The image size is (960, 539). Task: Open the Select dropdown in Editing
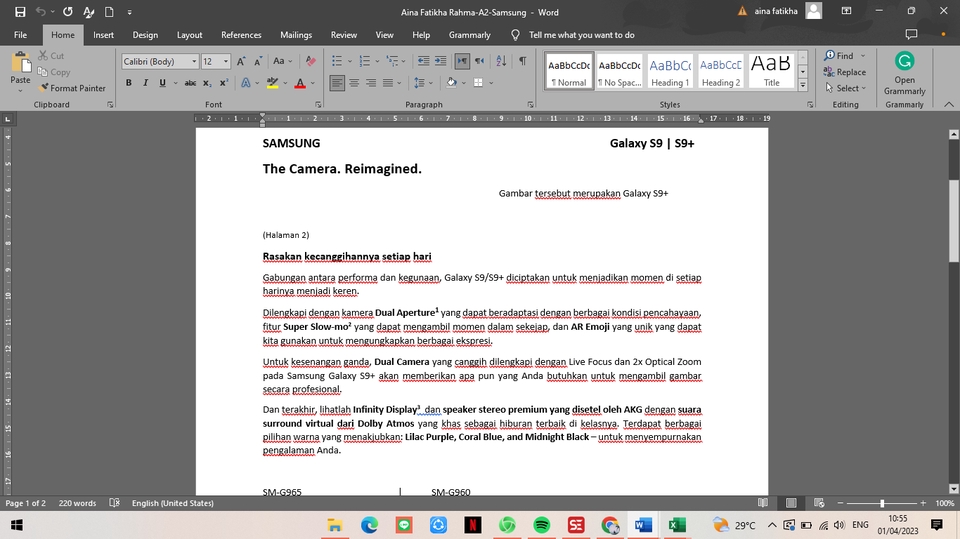click(x=846, y=88)
